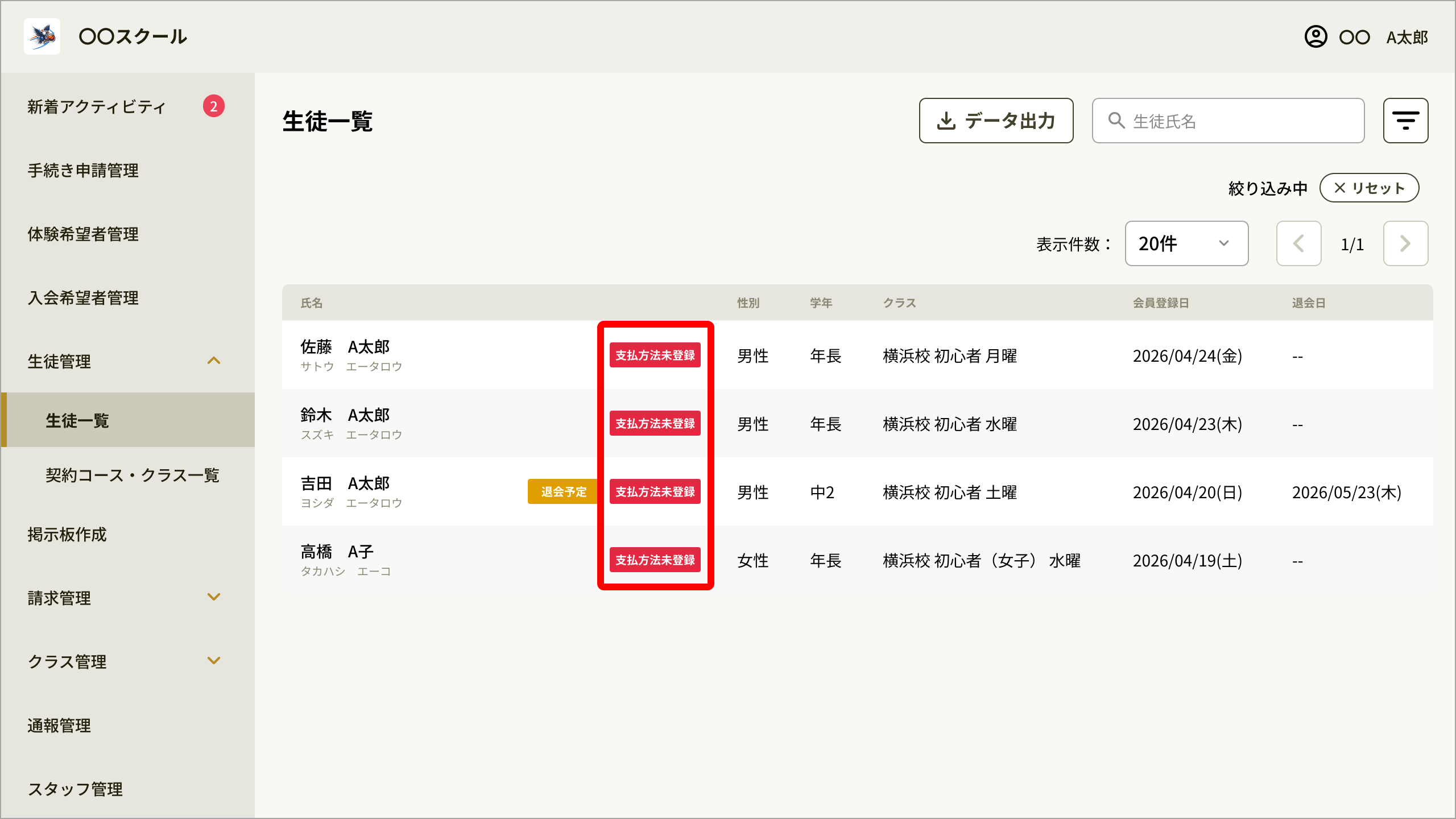Open student 高橋 A子 row
Image resolution: width=1456 pixels, height=819 pixels.
click(857, 560)
